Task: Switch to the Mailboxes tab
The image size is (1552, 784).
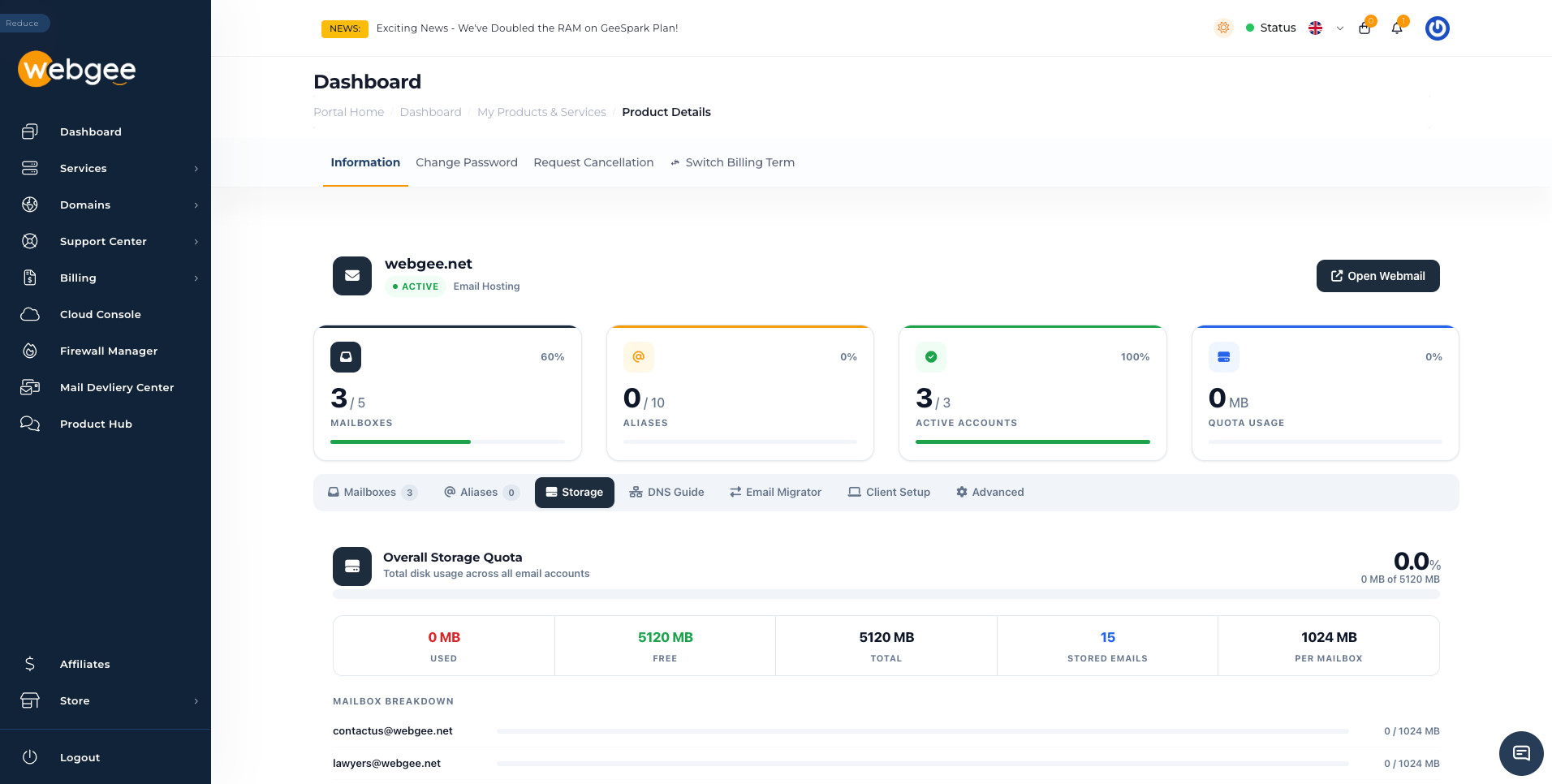Action: (373, 492)
